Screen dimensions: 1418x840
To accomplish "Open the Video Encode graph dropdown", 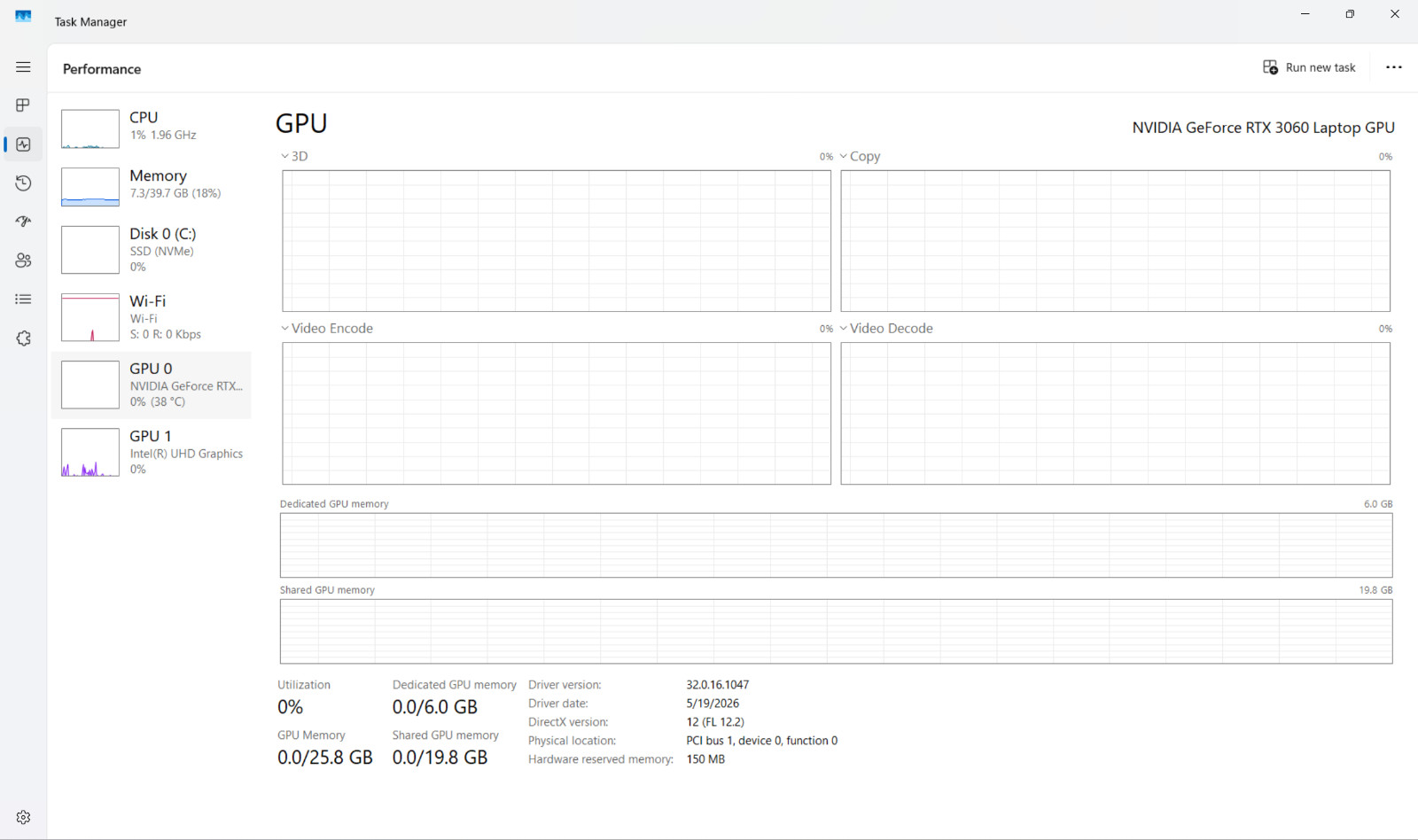I will [327, 328].
